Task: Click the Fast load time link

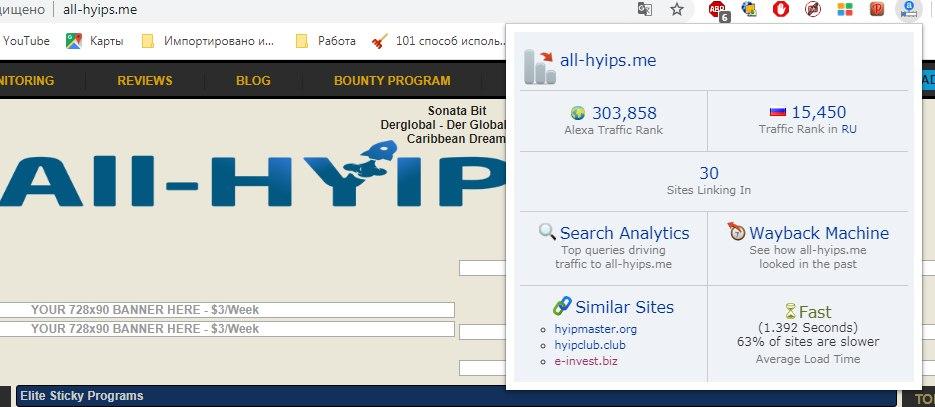Action: (815, 312)
